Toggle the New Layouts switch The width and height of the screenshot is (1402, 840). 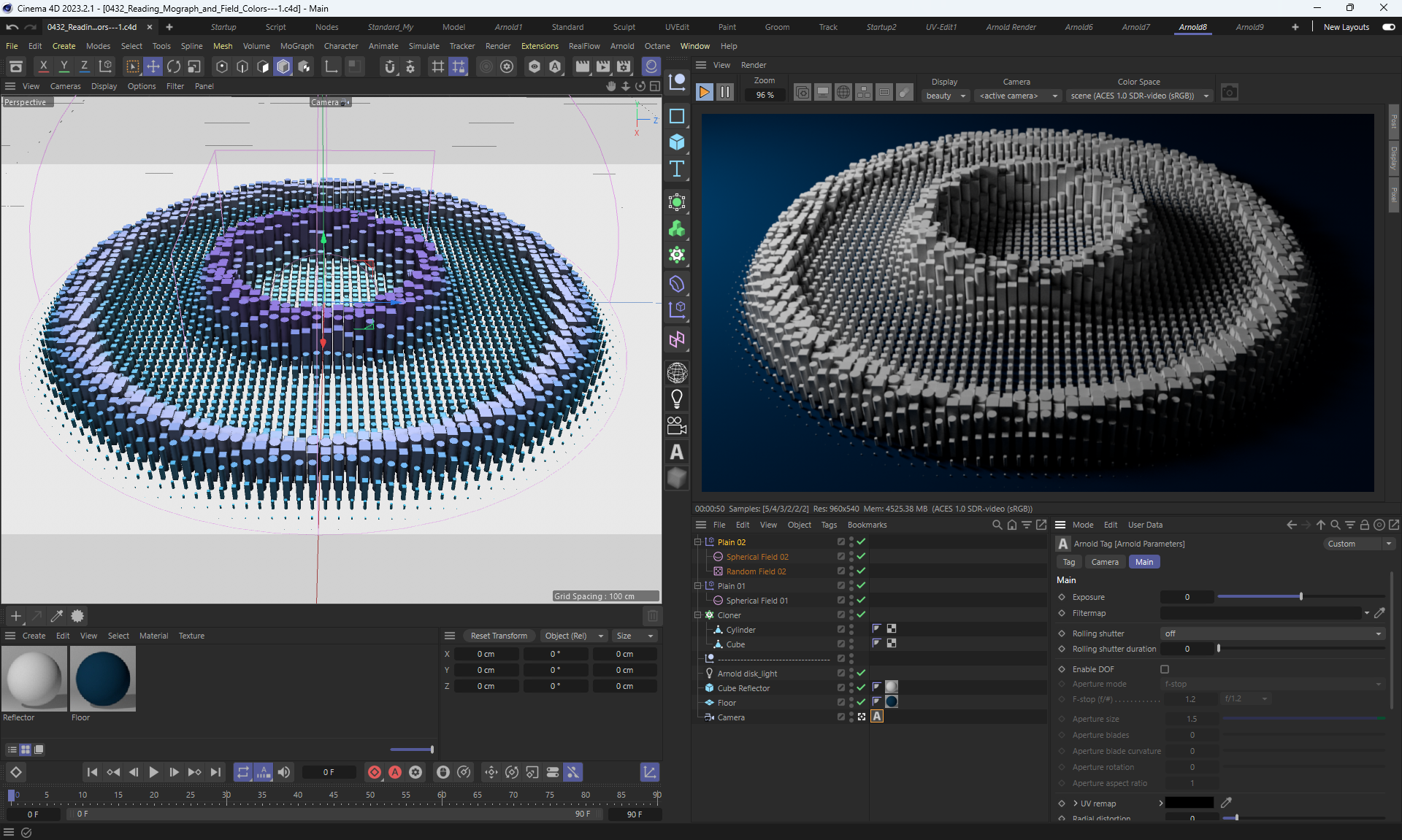pos(1388,27)
